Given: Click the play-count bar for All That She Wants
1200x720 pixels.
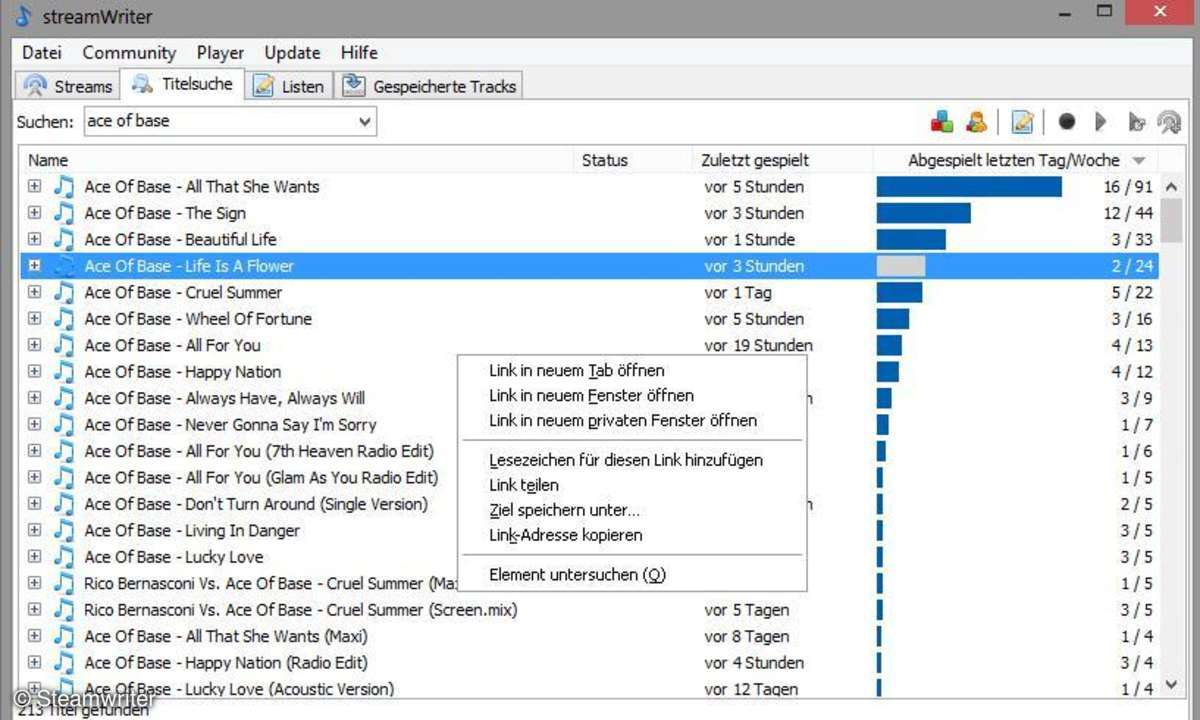Looking at the screenshot, I should pos(969,186).
